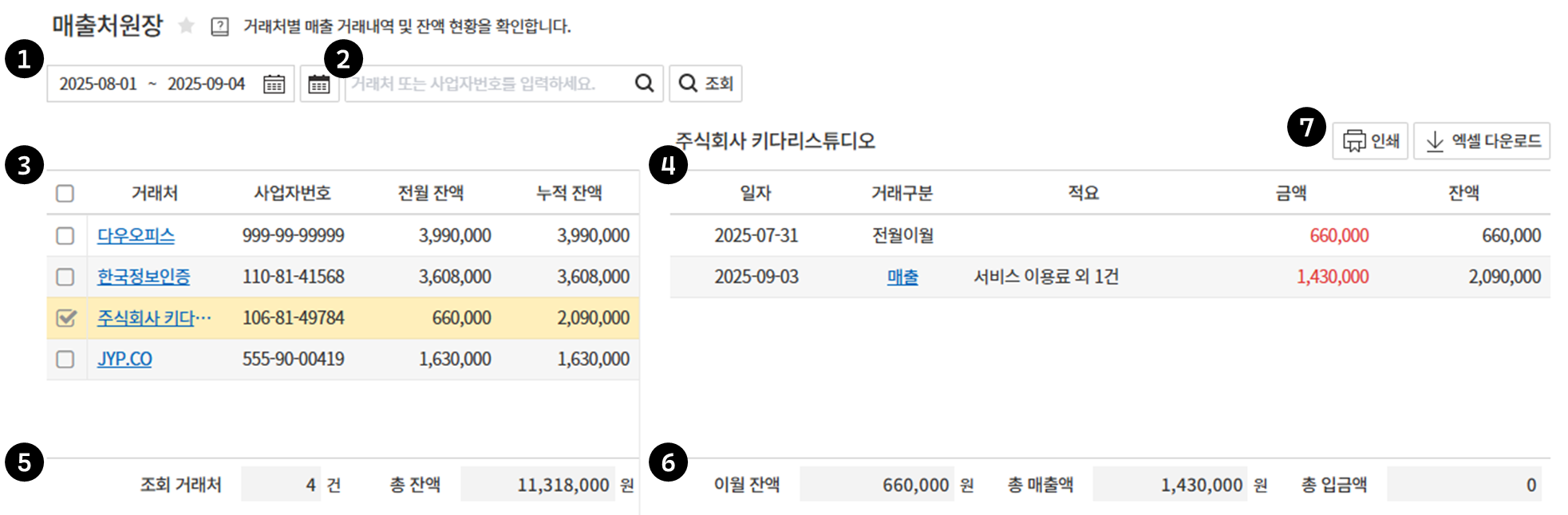Toggle the select-all checkbox in the table header
1568x515 pixels.
tap(65, 193)
